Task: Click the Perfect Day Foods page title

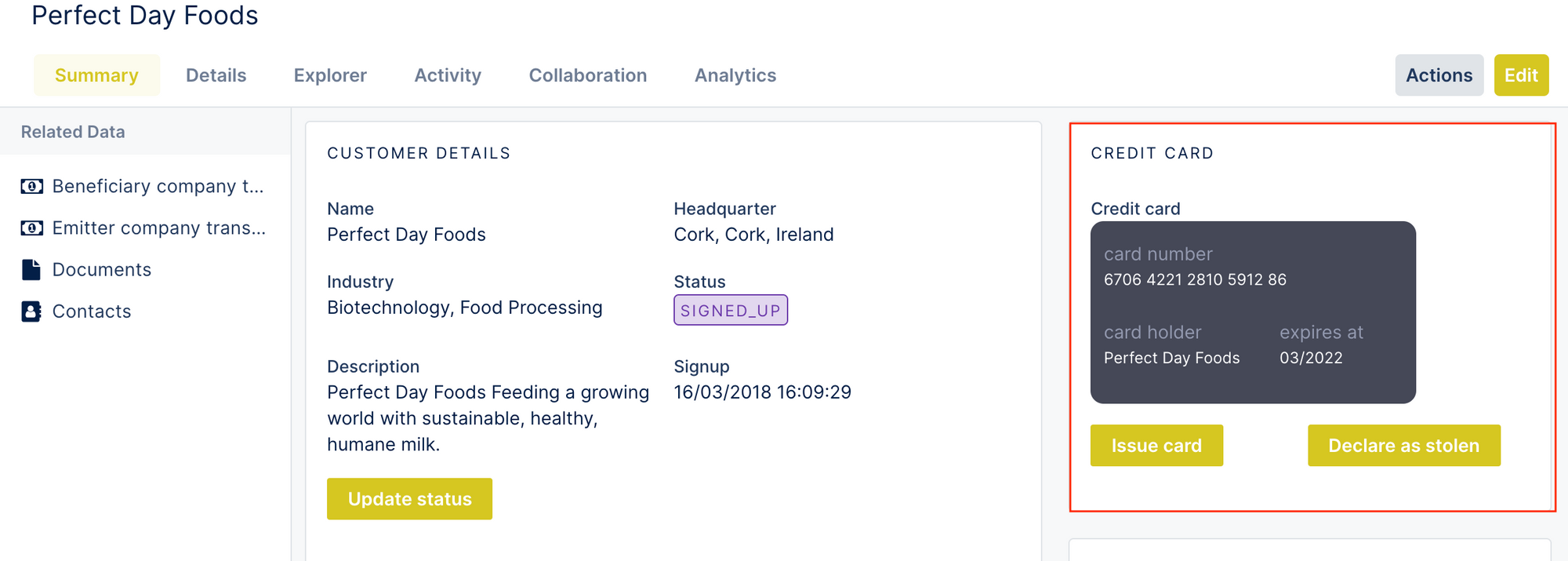Action: (x=145, y=16)
